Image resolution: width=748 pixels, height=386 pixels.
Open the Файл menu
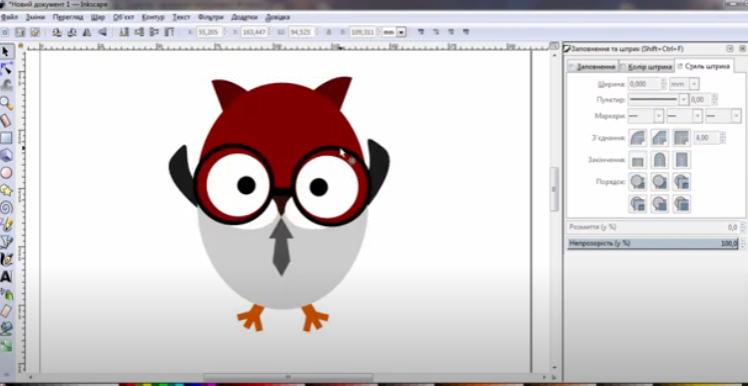[x=10, y=17]
